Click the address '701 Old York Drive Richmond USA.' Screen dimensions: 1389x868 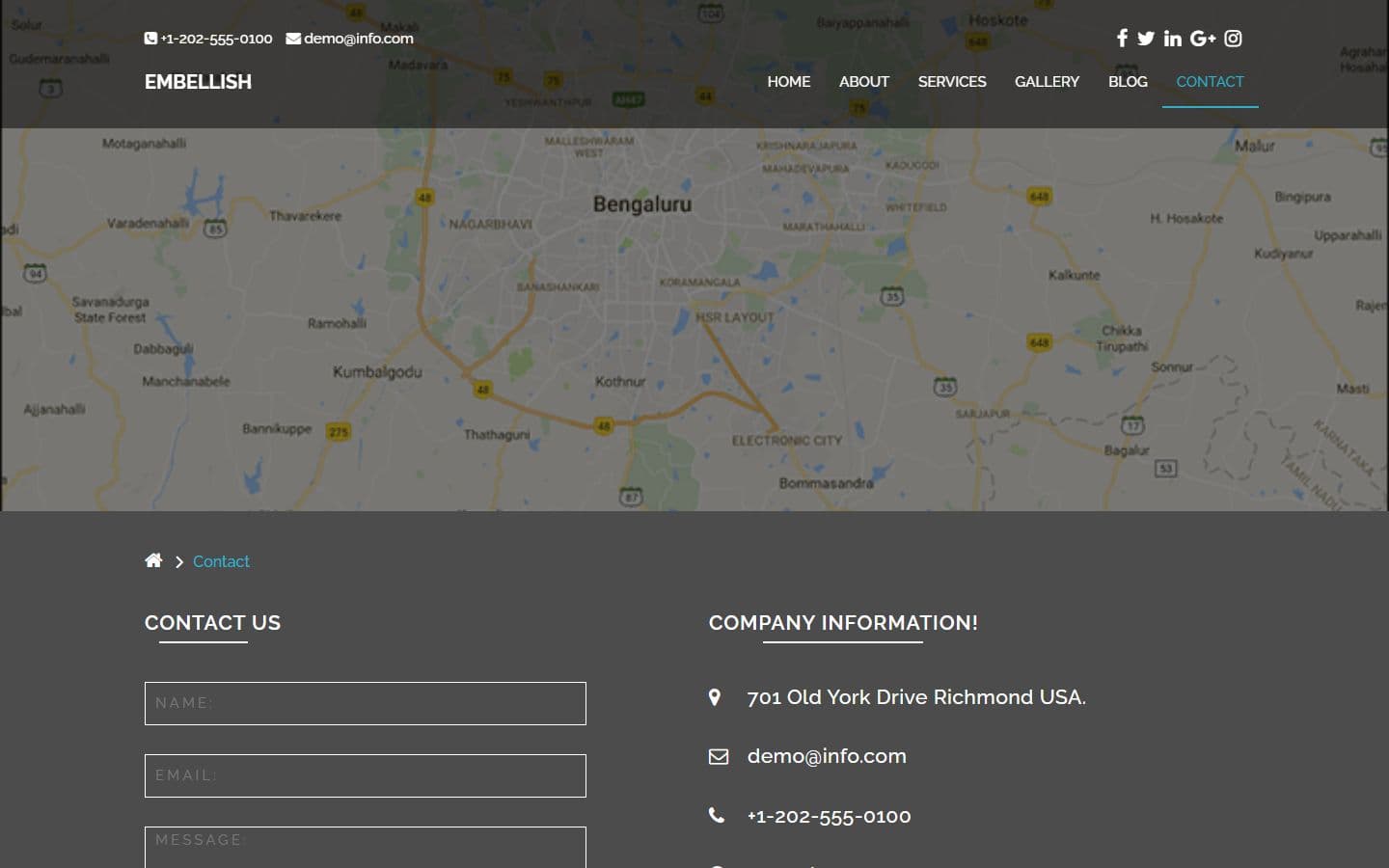pyautogui.click(x=916, y=697)
